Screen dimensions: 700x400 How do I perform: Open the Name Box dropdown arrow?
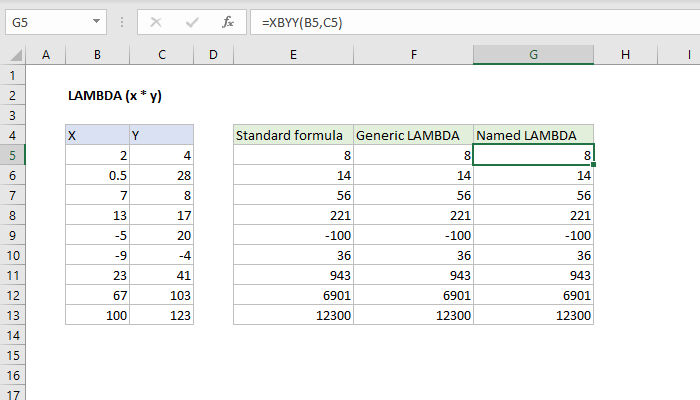pyautogui.click(x=96, y=21)
